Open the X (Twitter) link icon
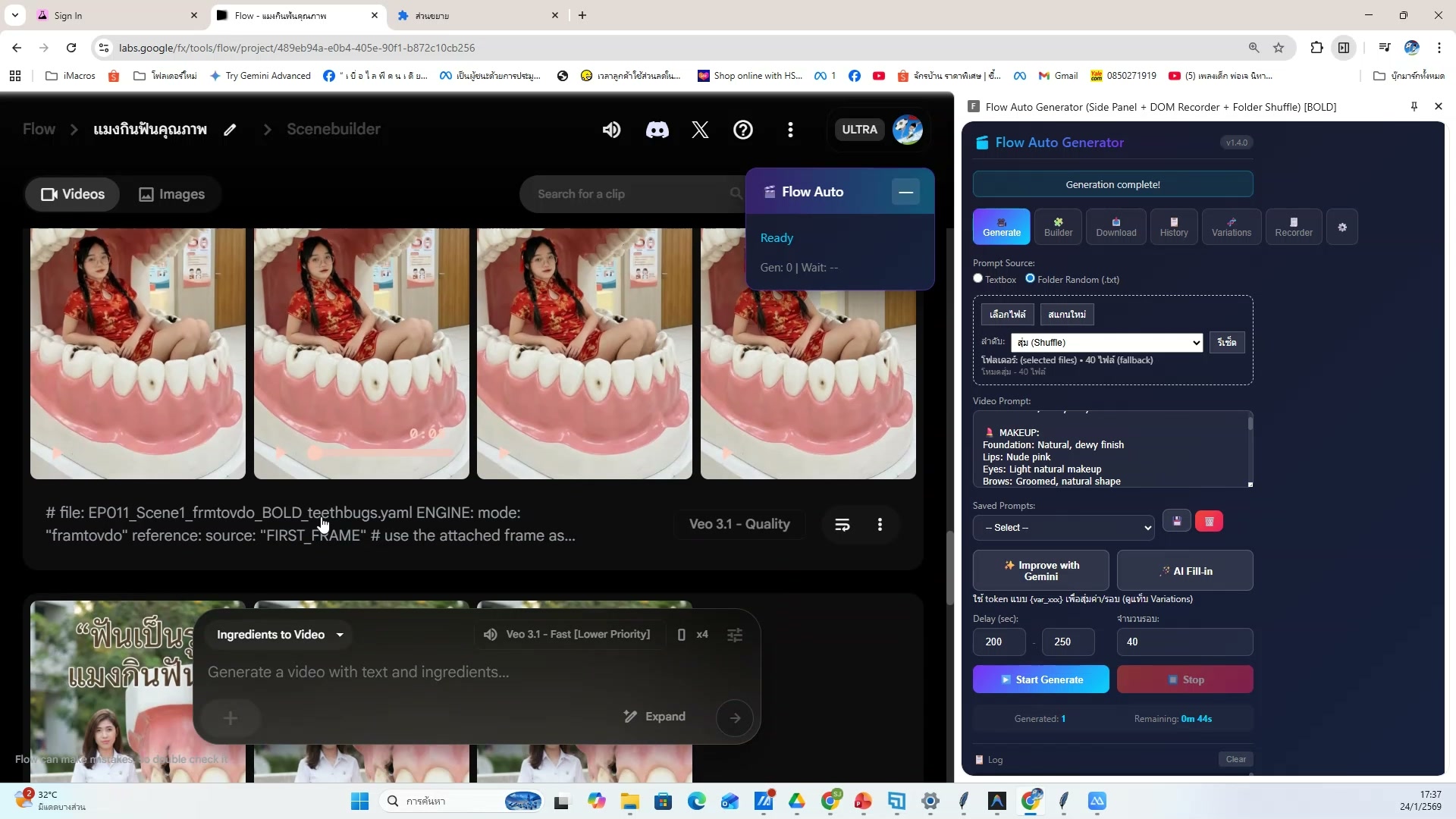The width and height of the screenshot is (1456, 819). pyautogui.click(x=700, y=130)
